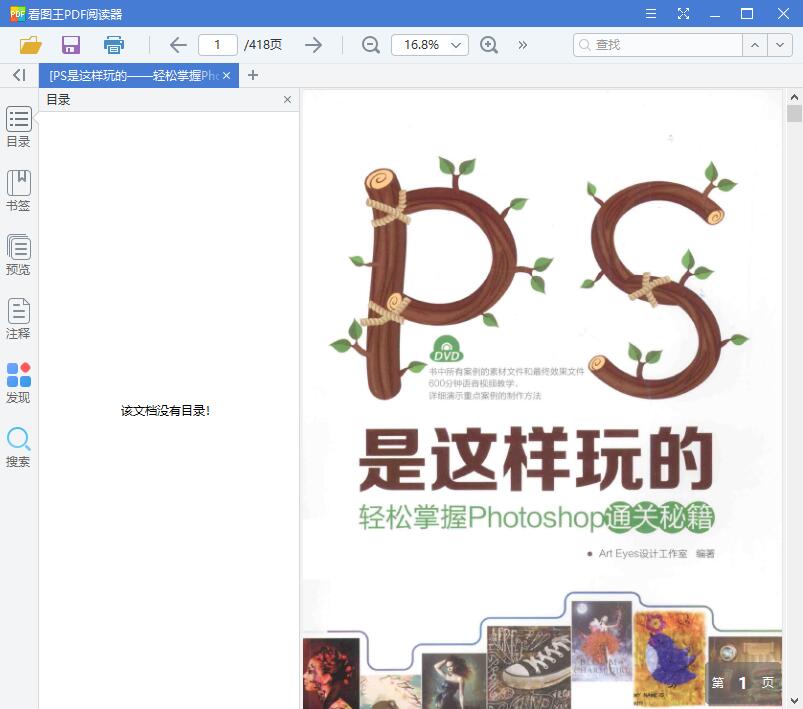Open the 搜索 search sidebar panel

[18, 447]
